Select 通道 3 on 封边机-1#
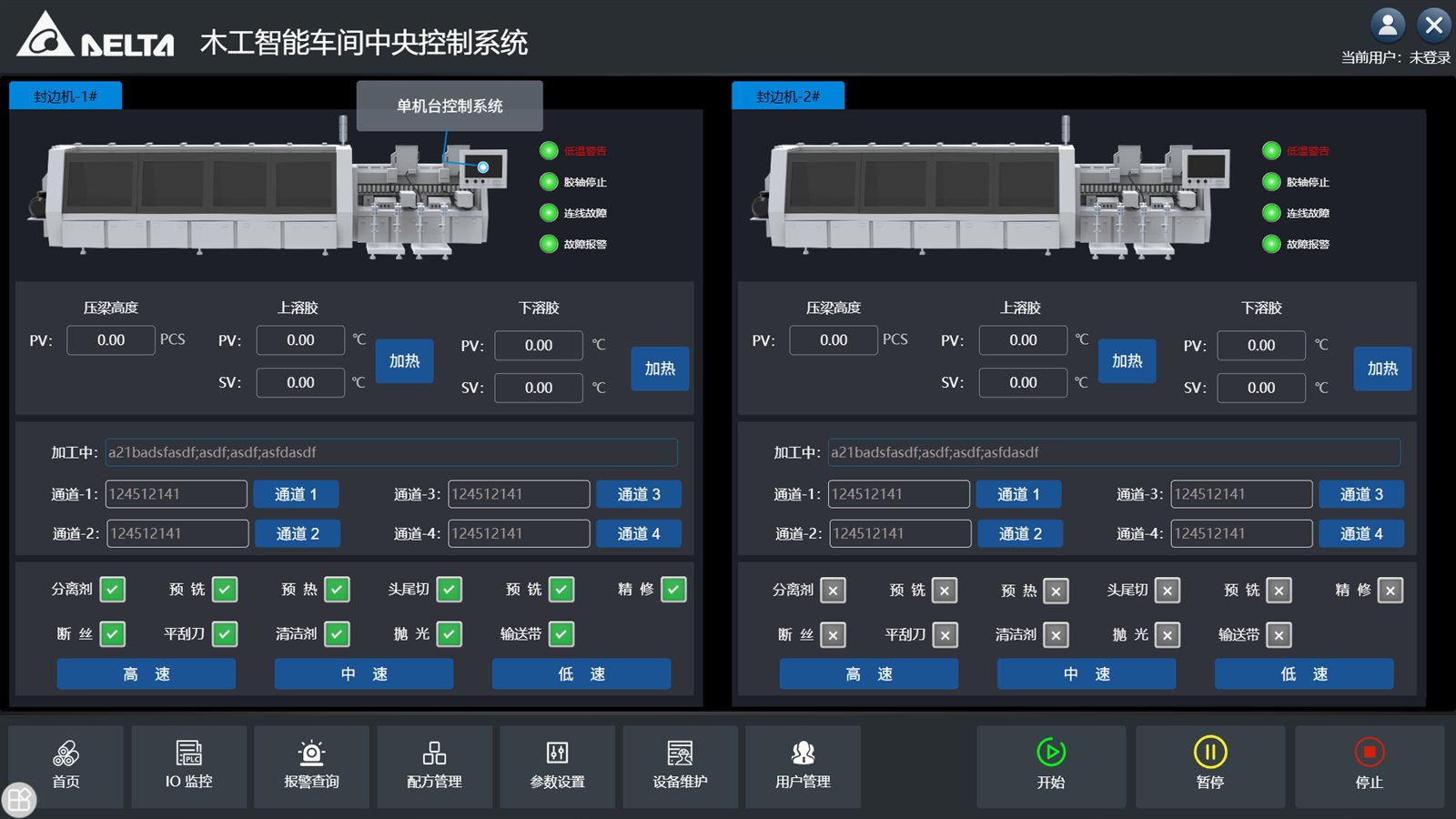 click(x=639, y=494)
